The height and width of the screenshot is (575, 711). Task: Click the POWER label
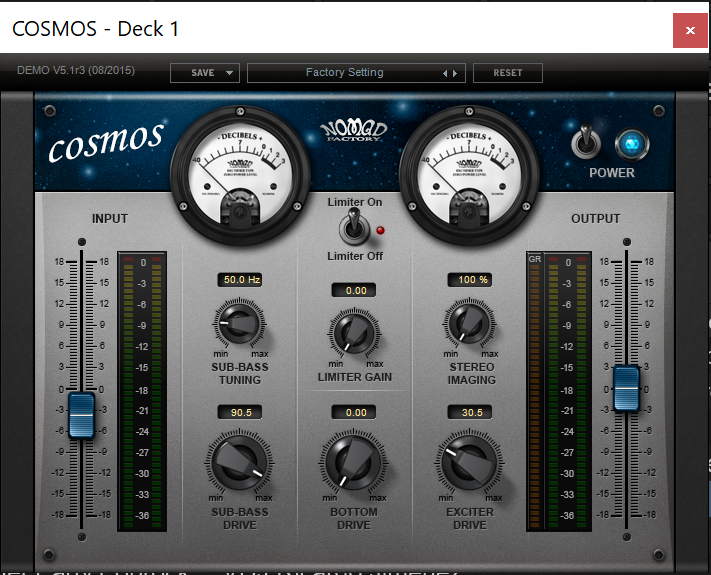[x=612, y=173]
